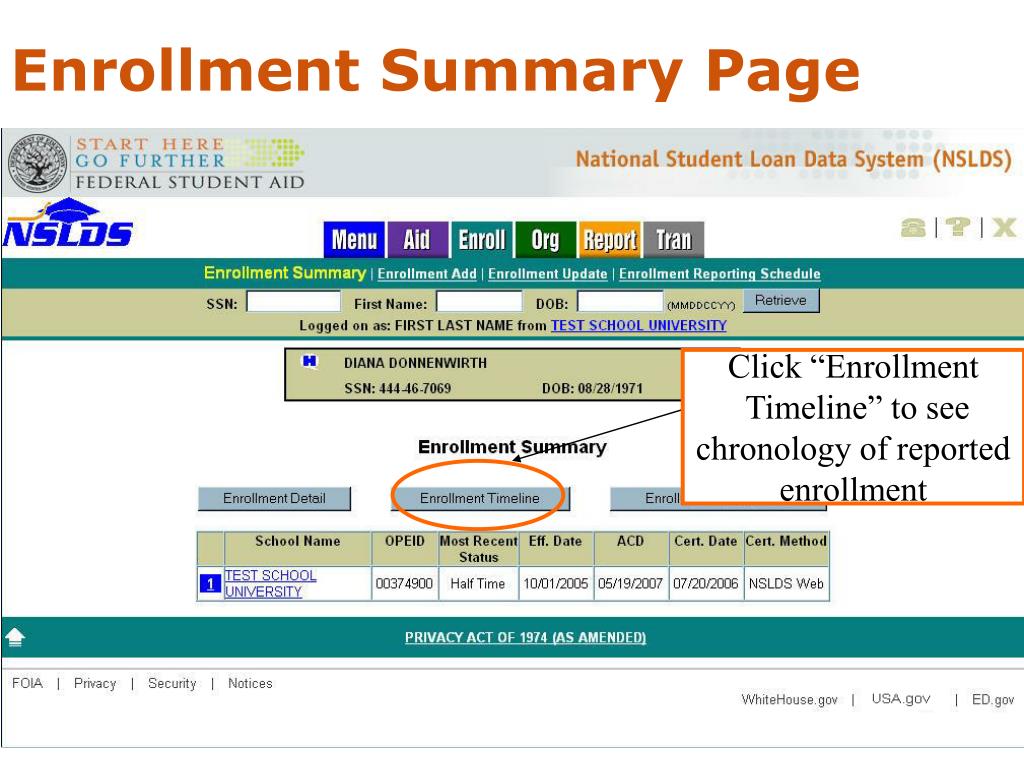
Task: Open the WhiteHouse.gov footer link
Action: point(790,699)
